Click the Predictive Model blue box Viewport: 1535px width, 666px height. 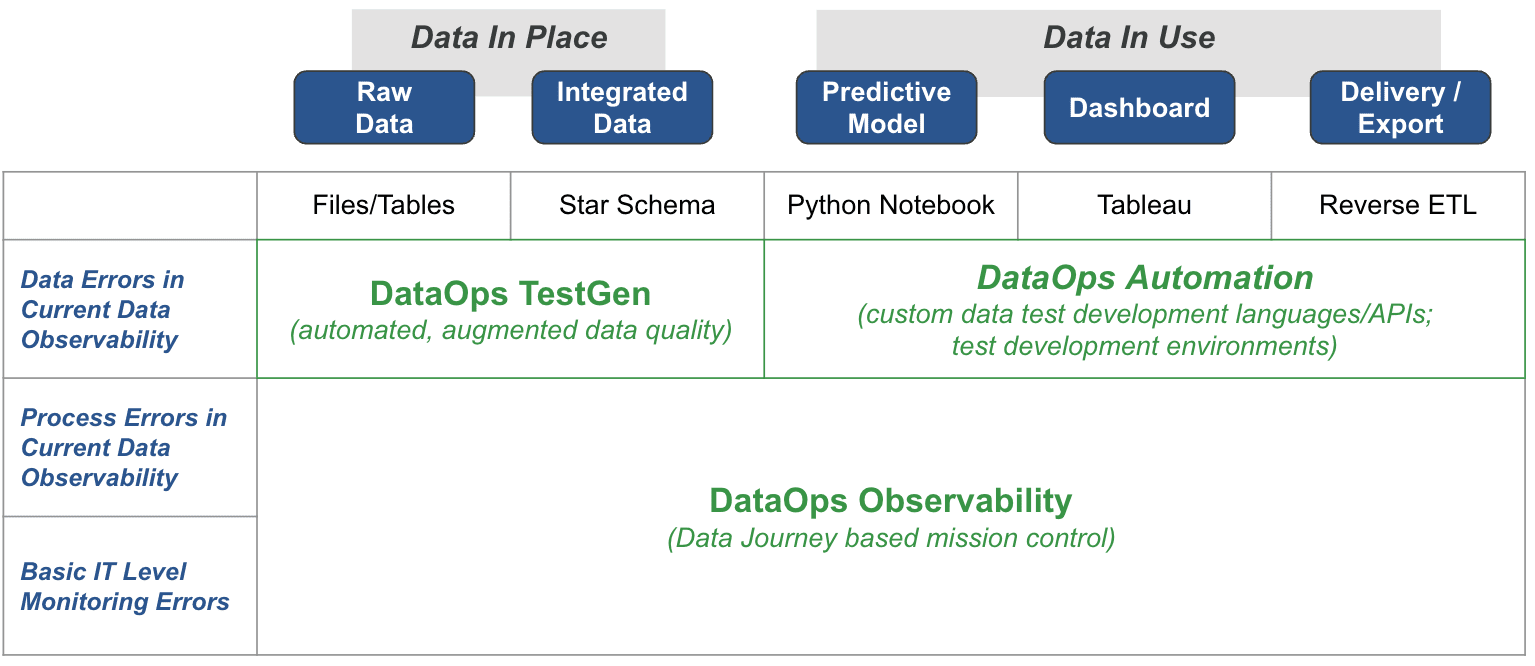[886, 108]
